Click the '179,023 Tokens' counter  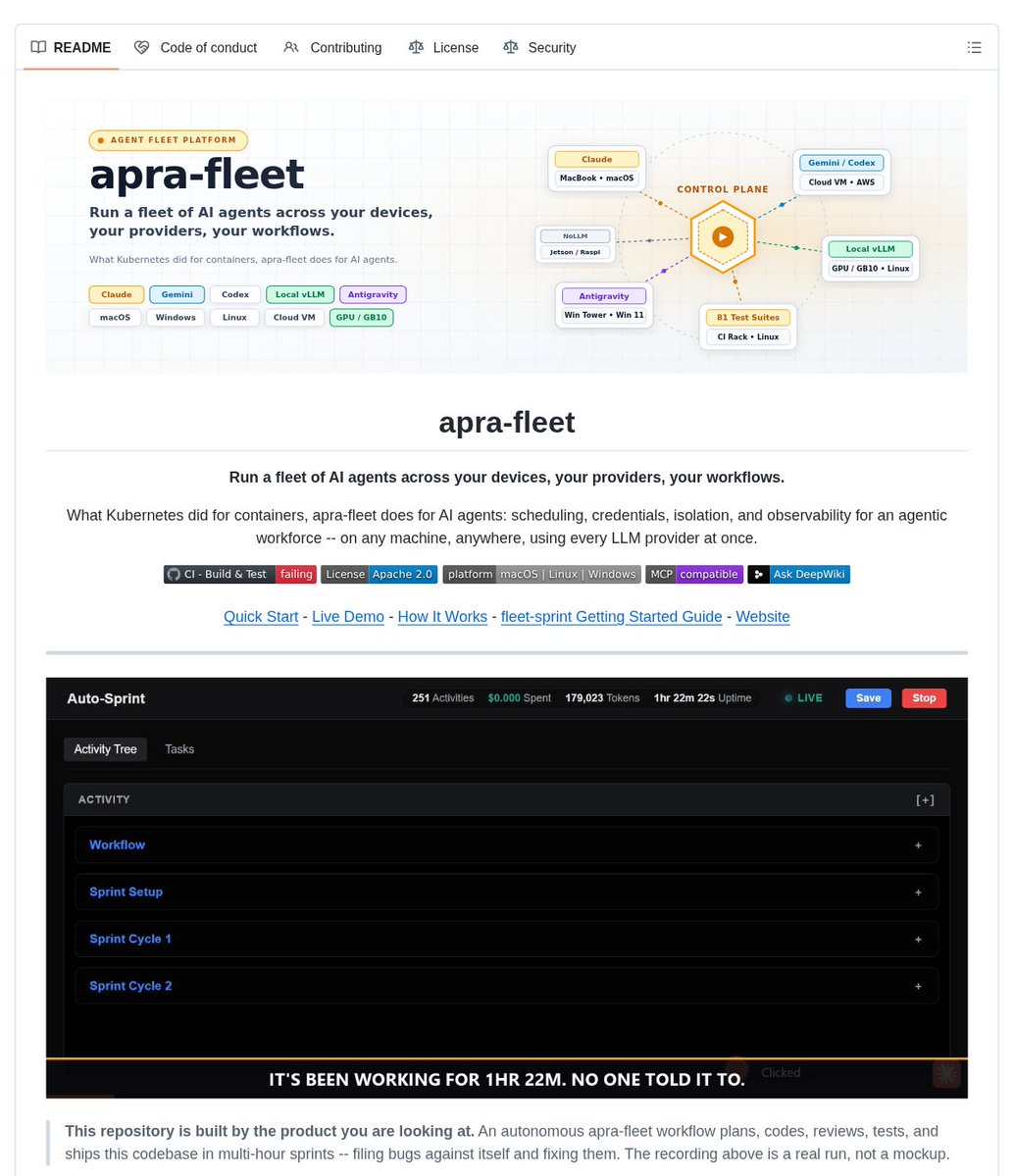602,698
